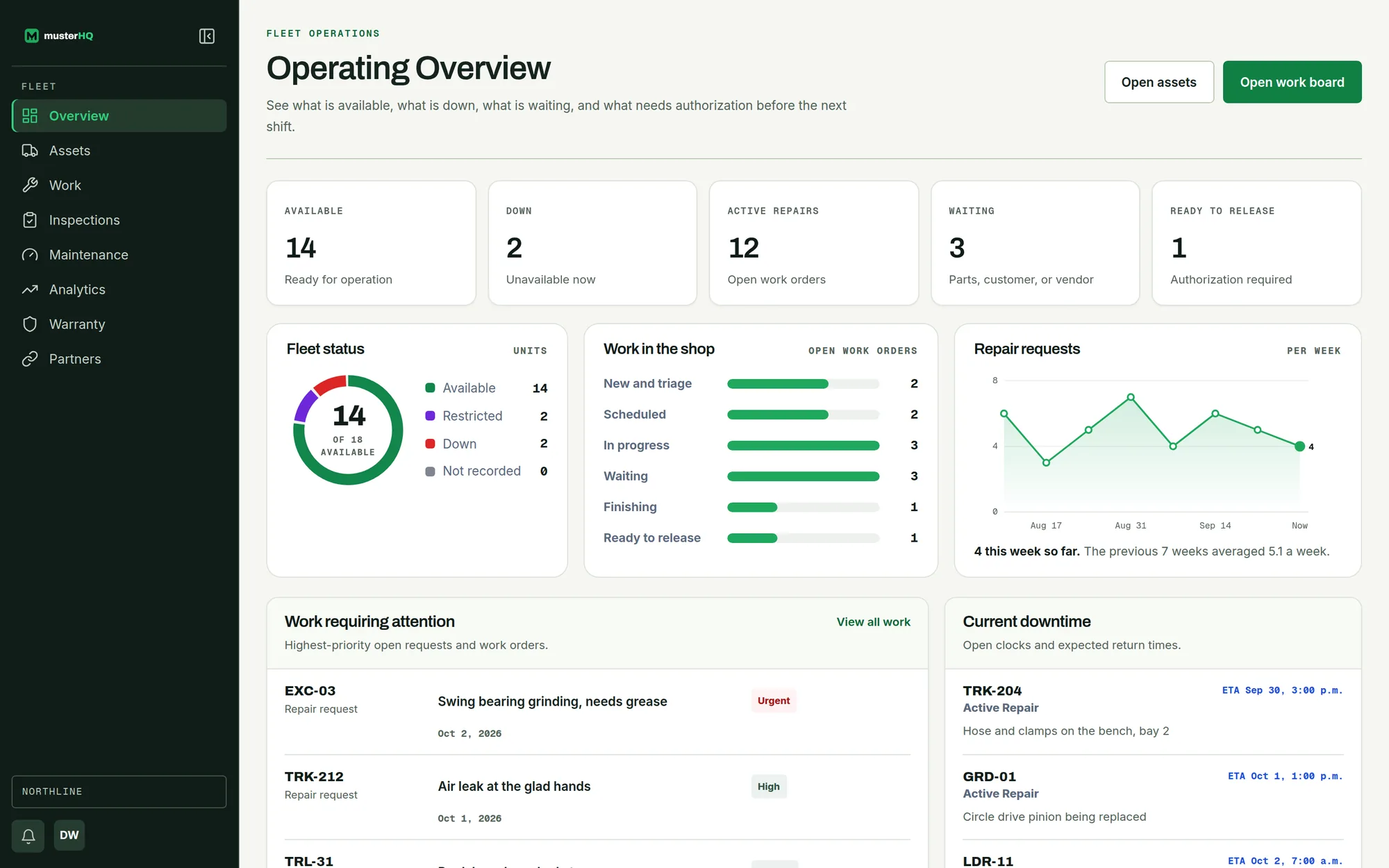
Task: Open Inspections section label
Action: point(85,220)
